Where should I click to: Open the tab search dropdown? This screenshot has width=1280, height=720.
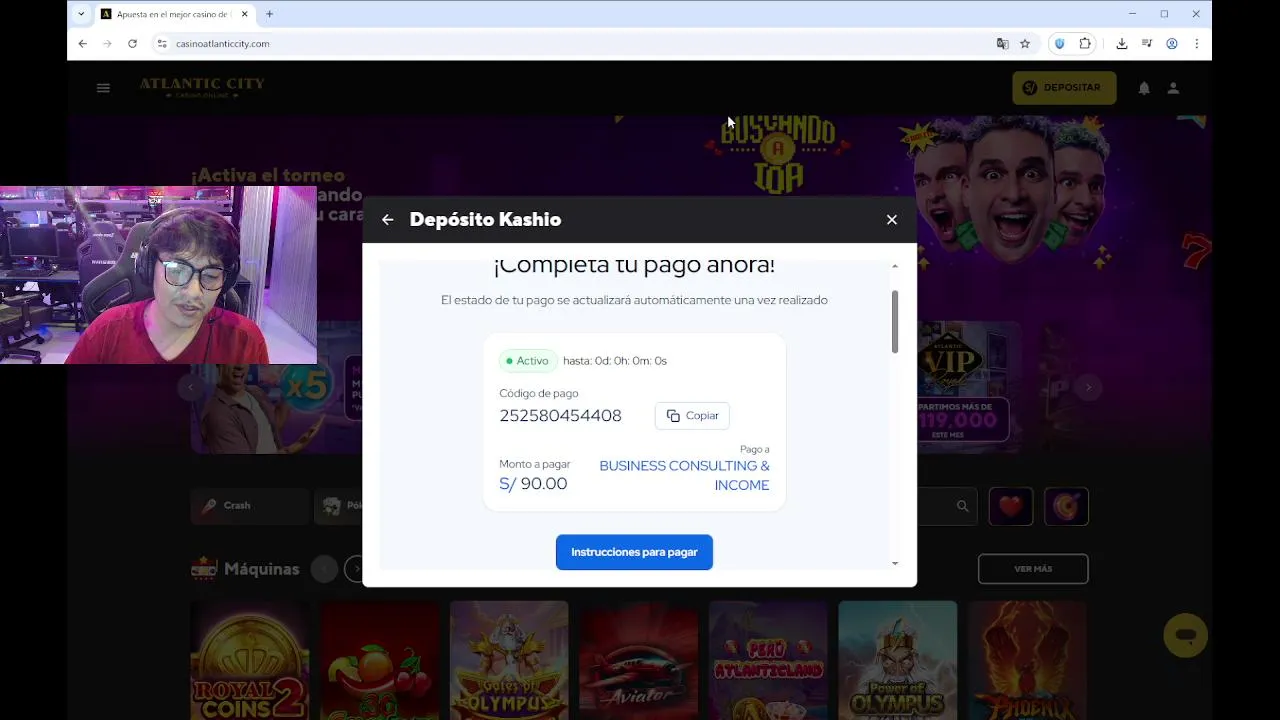pos(81,14)
